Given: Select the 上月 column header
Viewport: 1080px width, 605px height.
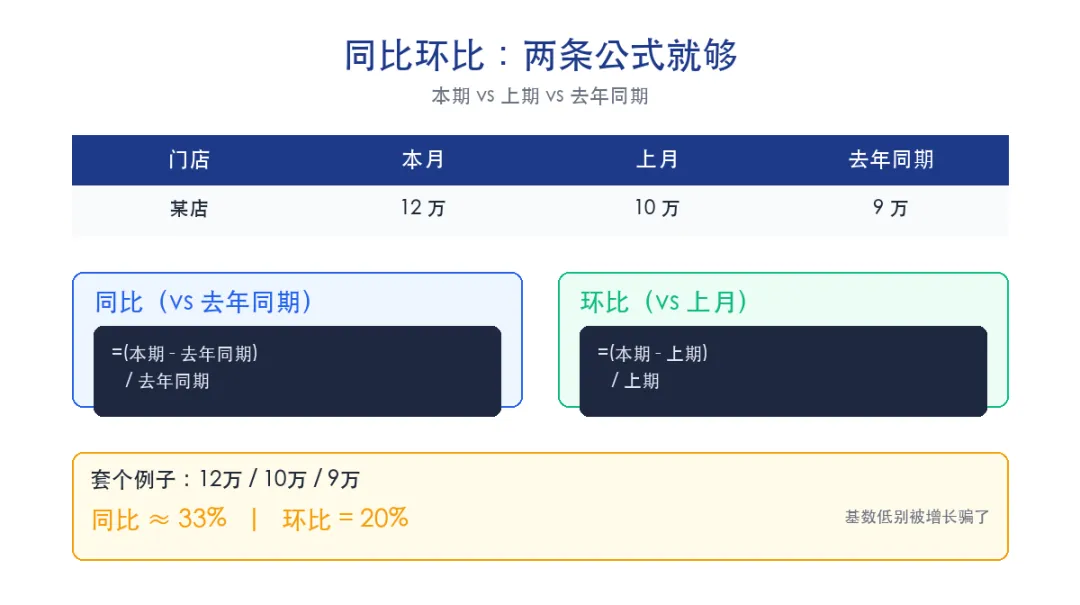Looking at the screenshot, I should (x=657, y=160).
